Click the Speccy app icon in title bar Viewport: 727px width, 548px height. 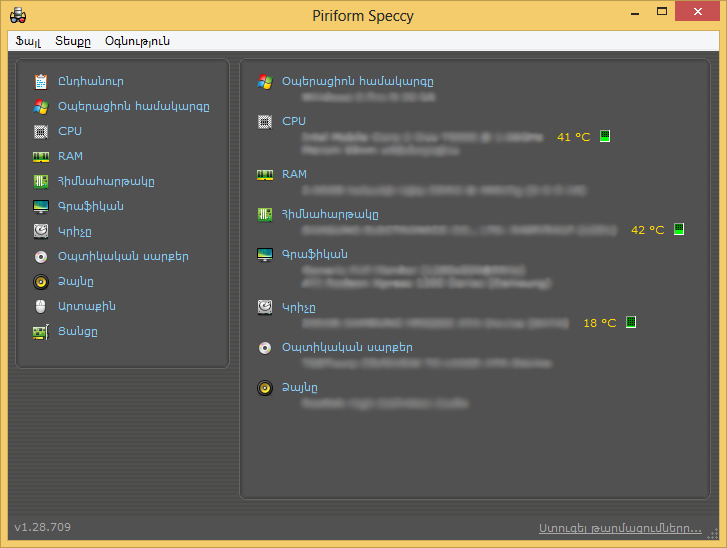[18, 15]
